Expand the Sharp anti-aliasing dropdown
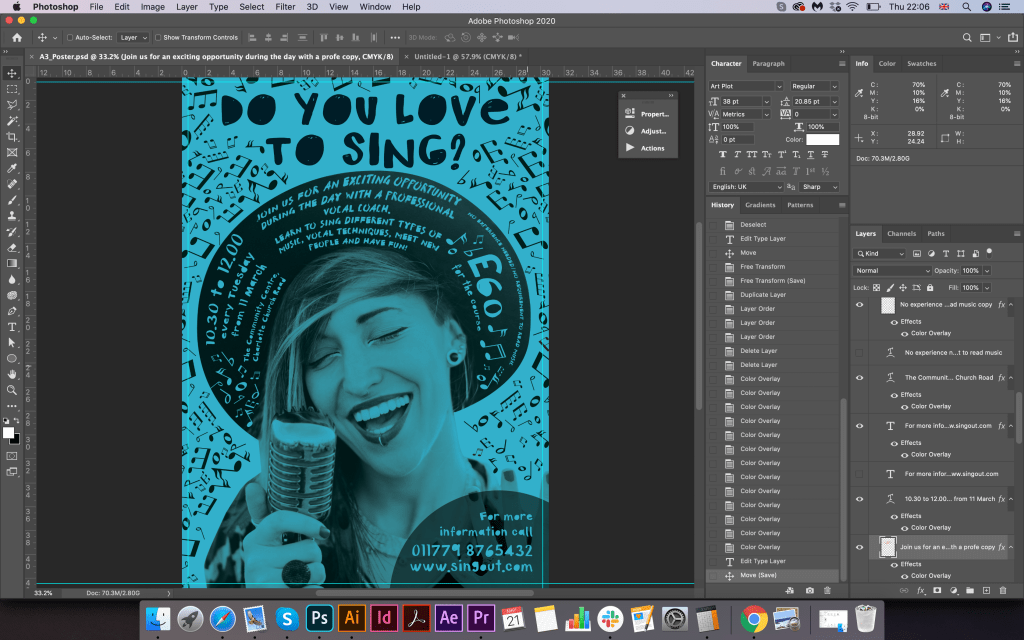Viewport: 1024px width, 640px height. [818, 187]
